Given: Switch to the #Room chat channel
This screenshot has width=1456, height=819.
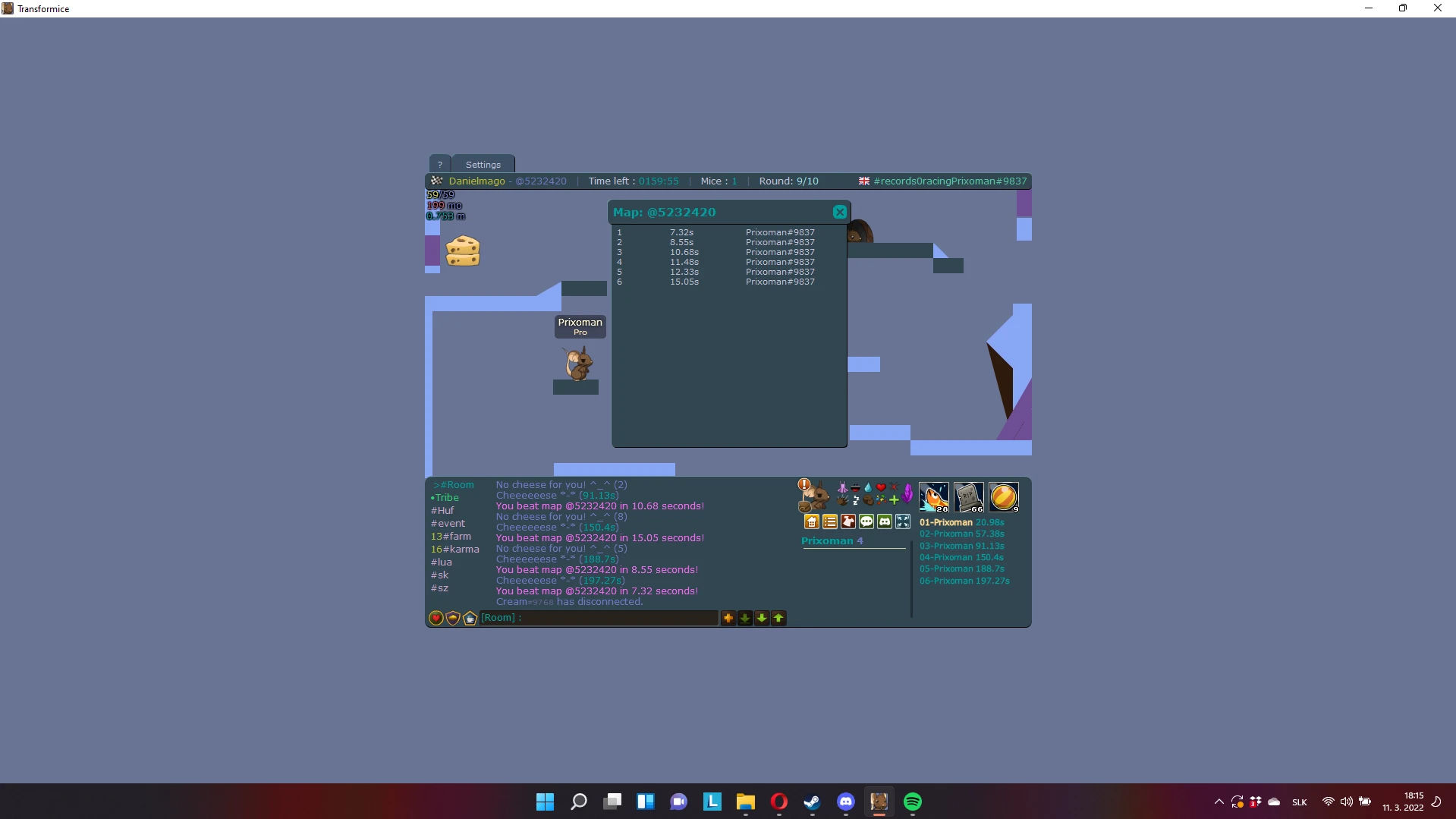Looking at the screenshot, I should [x=454, y=485].
